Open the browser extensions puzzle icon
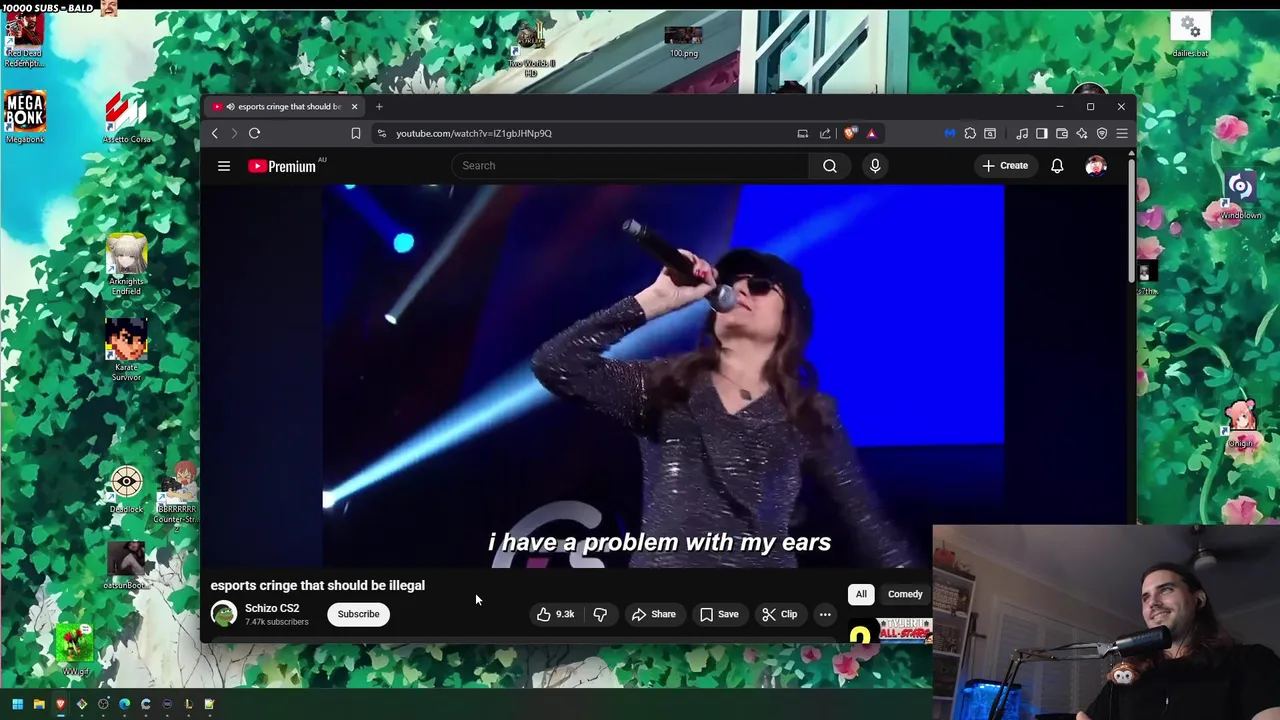Viewport: 1280px width, 720px height. click(x=970, y=133)
